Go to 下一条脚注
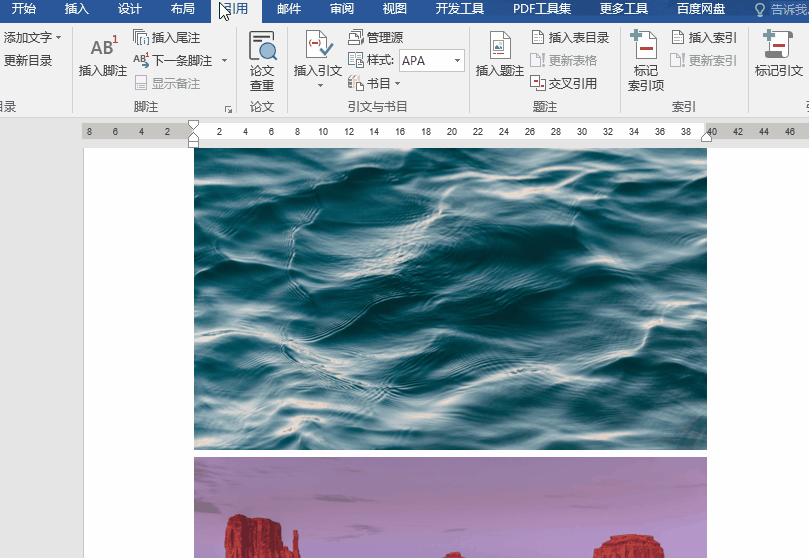809x558 pixels. (x=173, y=60)
